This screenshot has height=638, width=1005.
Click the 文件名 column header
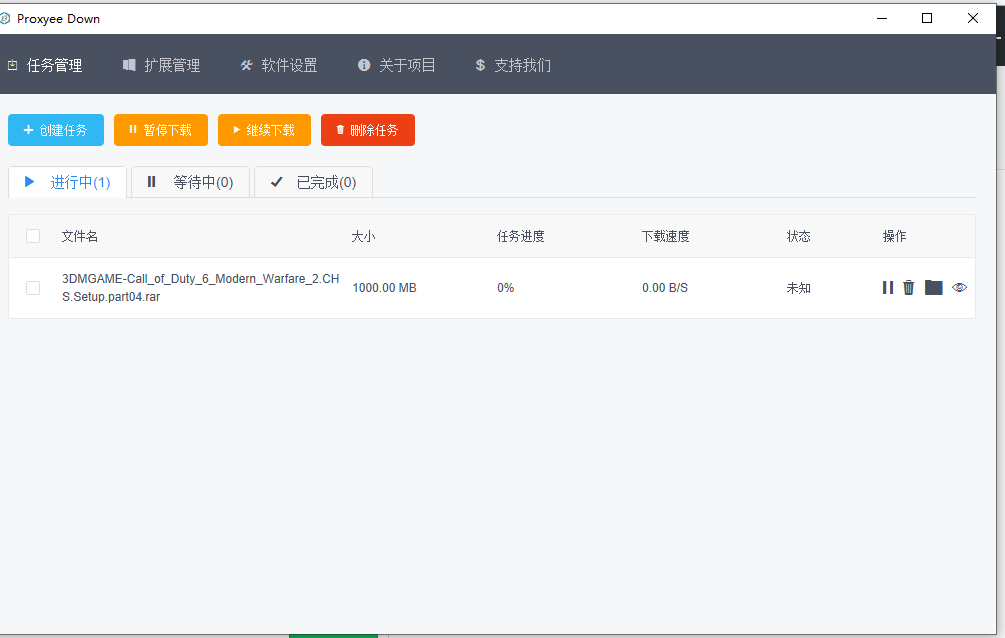click(x=79, y=237)
